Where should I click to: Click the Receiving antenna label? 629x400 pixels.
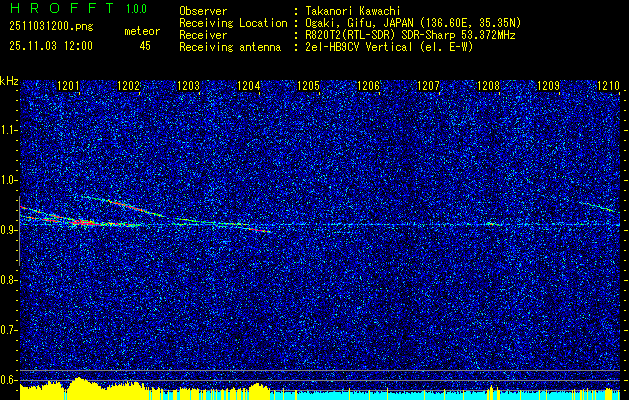230,47
